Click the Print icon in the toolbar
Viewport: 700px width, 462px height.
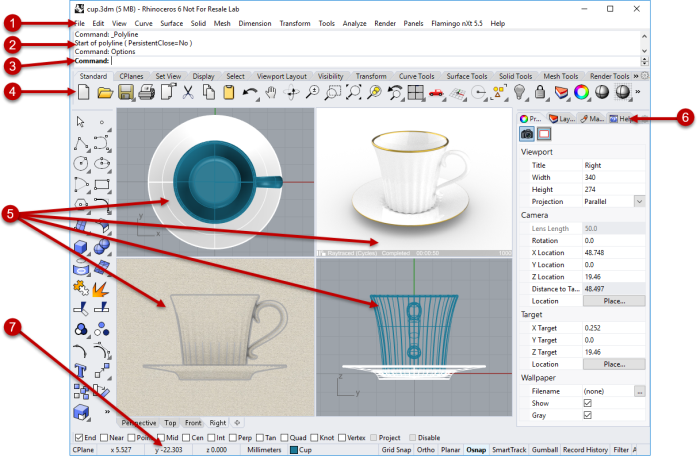tap(146, 93)
